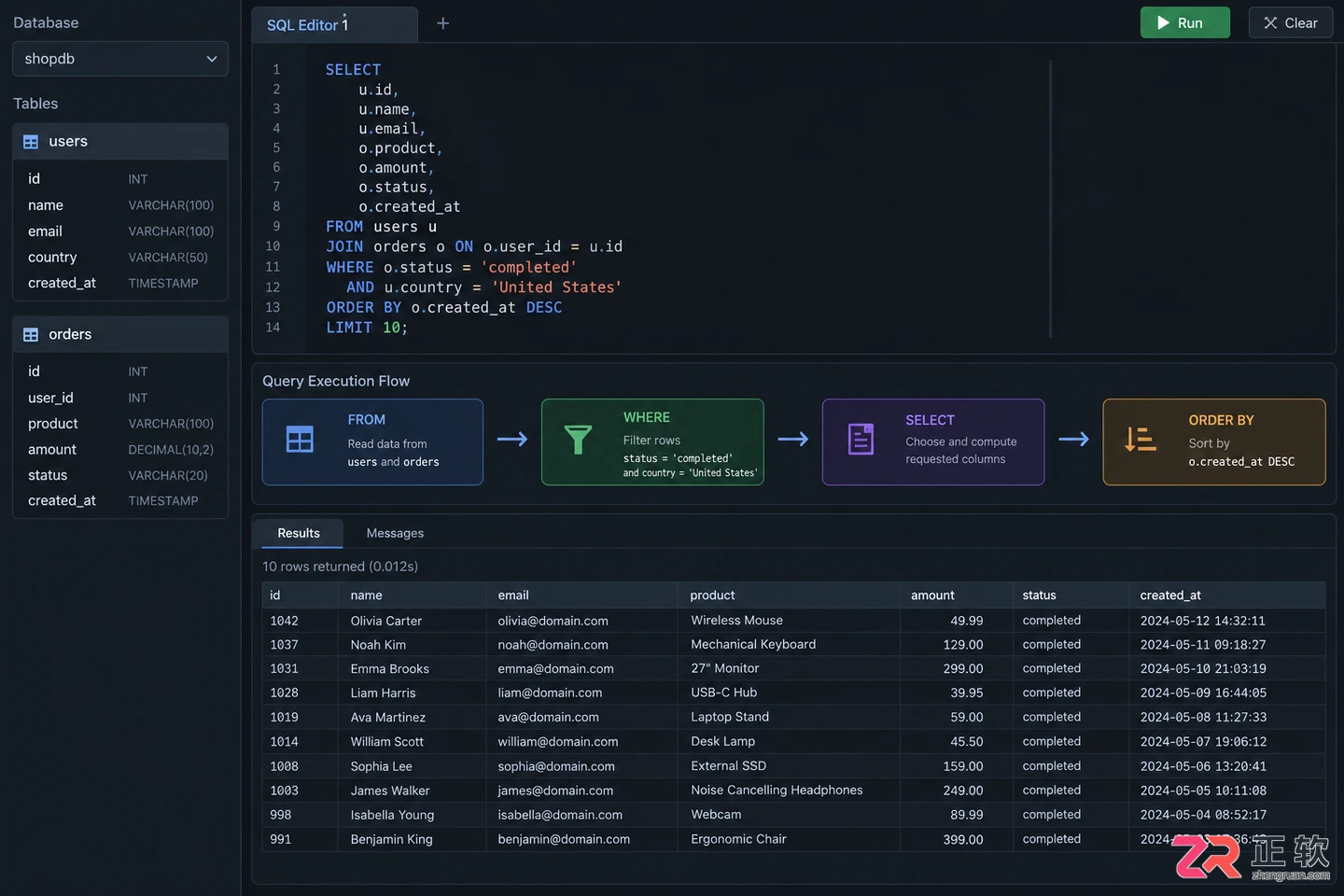Sort results by the amount column header

(x=956, y=595)
